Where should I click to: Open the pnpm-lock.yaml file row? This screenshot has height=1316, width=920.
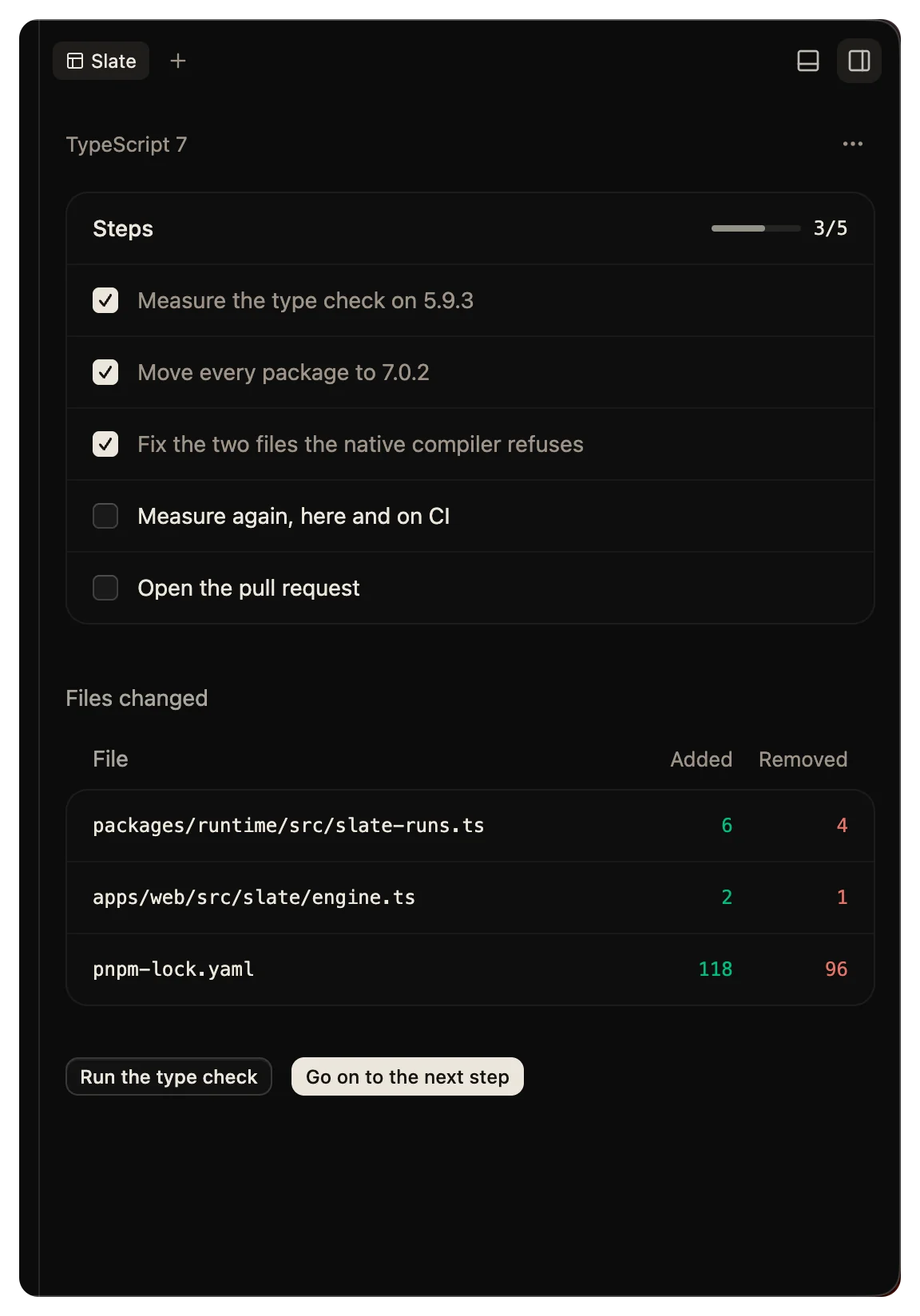pos(470,969)
